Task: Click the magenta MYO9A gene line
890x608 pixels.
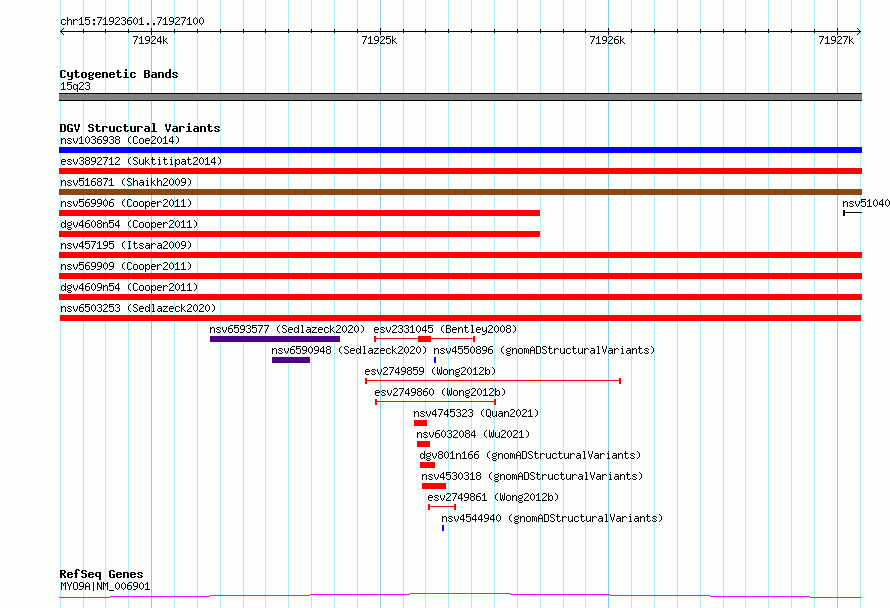Action: (460, 596)
